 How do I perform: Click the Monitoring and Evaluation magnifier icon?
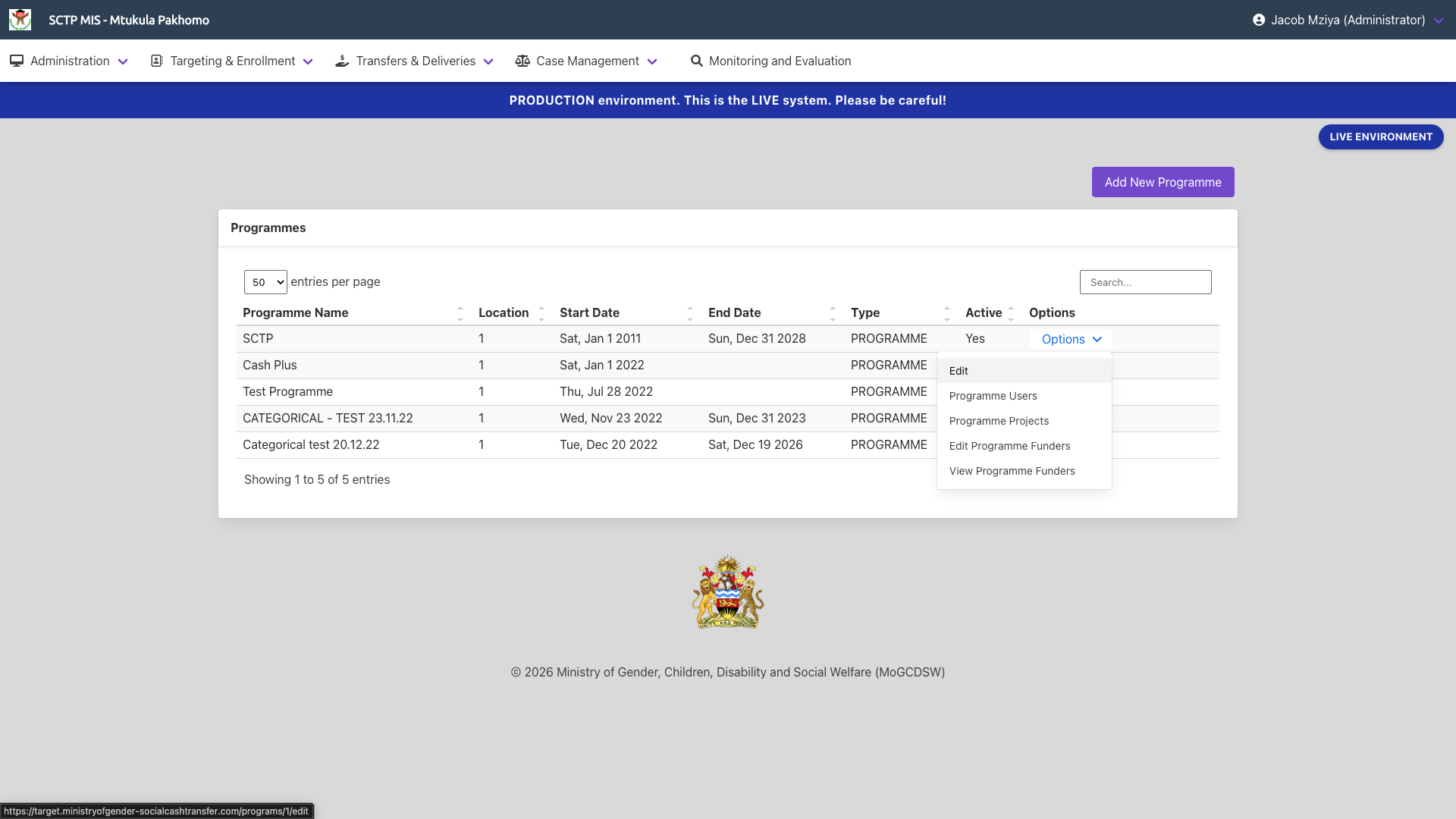696,61
